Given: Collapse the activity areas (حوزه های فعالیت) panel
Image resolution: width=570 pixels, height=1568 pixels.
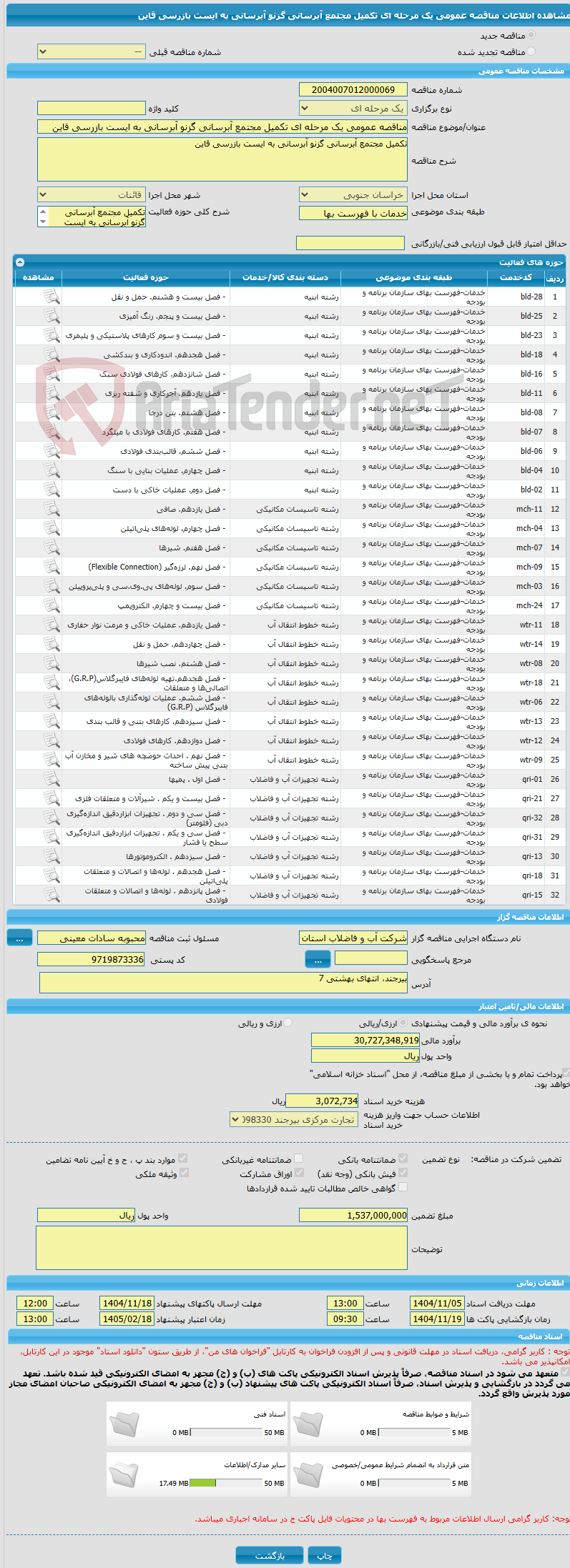Looking at the screenshot, I should [x=20, y=262].
